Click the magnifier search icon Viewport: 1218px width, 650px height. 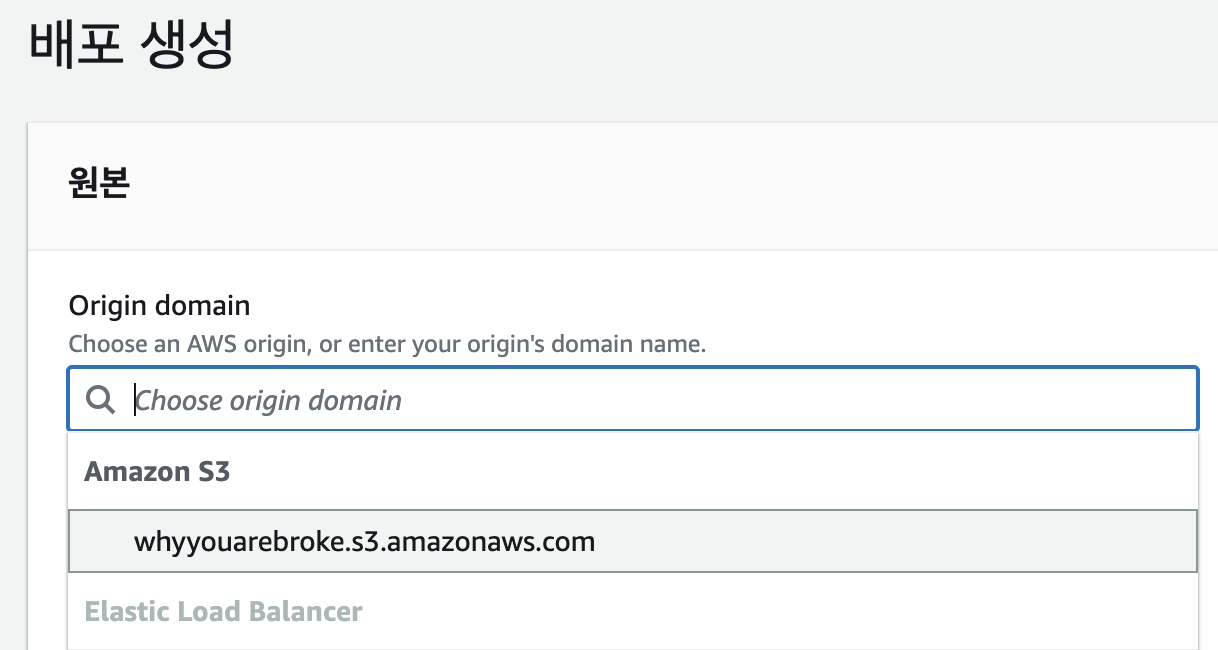(x=100, y=400)
